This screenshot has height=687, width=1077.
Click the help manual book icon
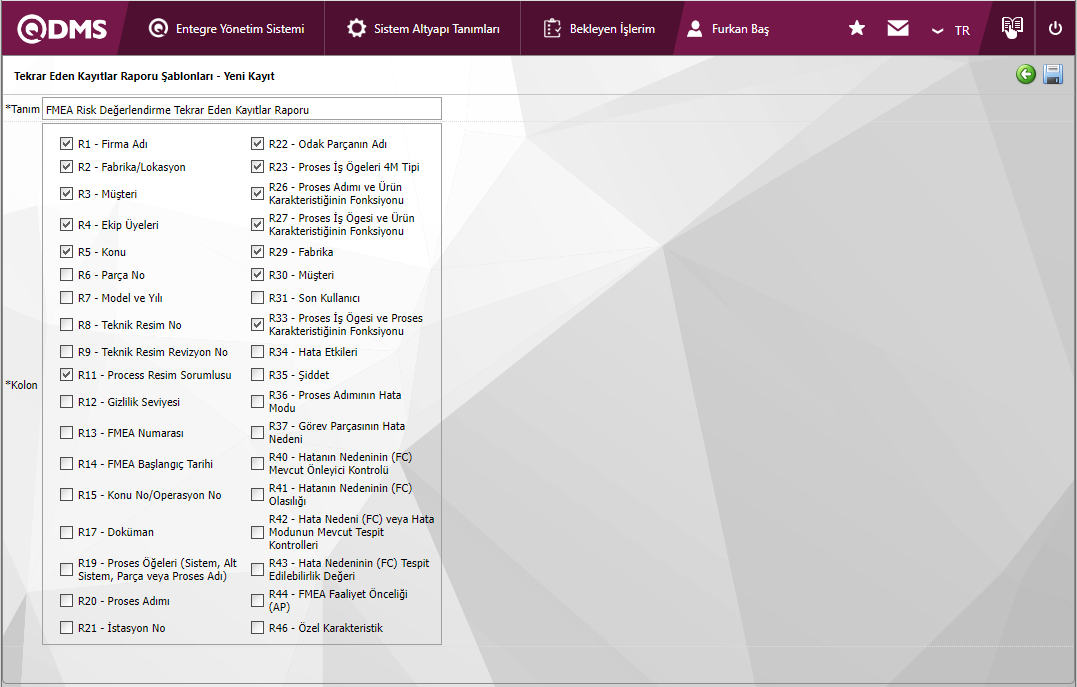coord(1012,29)
